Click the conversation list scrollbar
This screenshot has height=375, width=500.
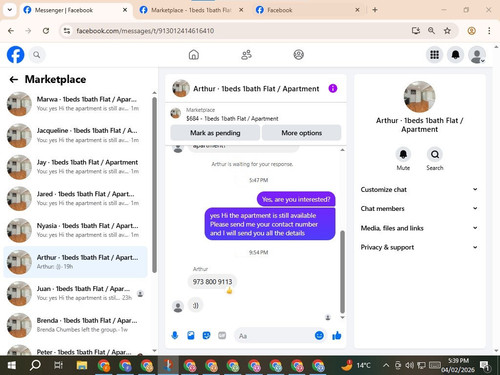point(154,185)
